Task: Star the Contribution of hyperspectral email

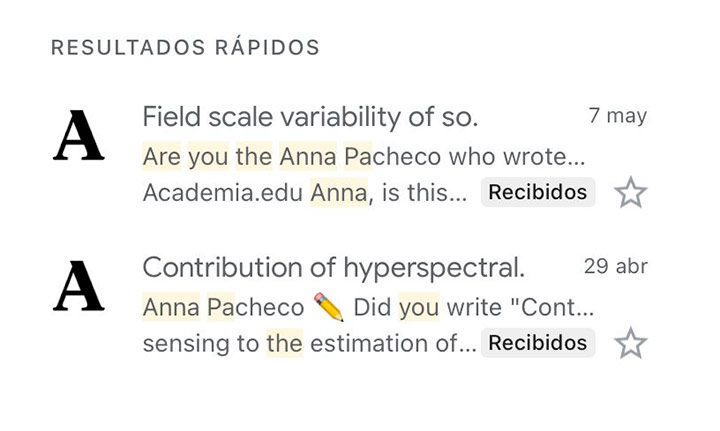Action: [x=630, y=343]
